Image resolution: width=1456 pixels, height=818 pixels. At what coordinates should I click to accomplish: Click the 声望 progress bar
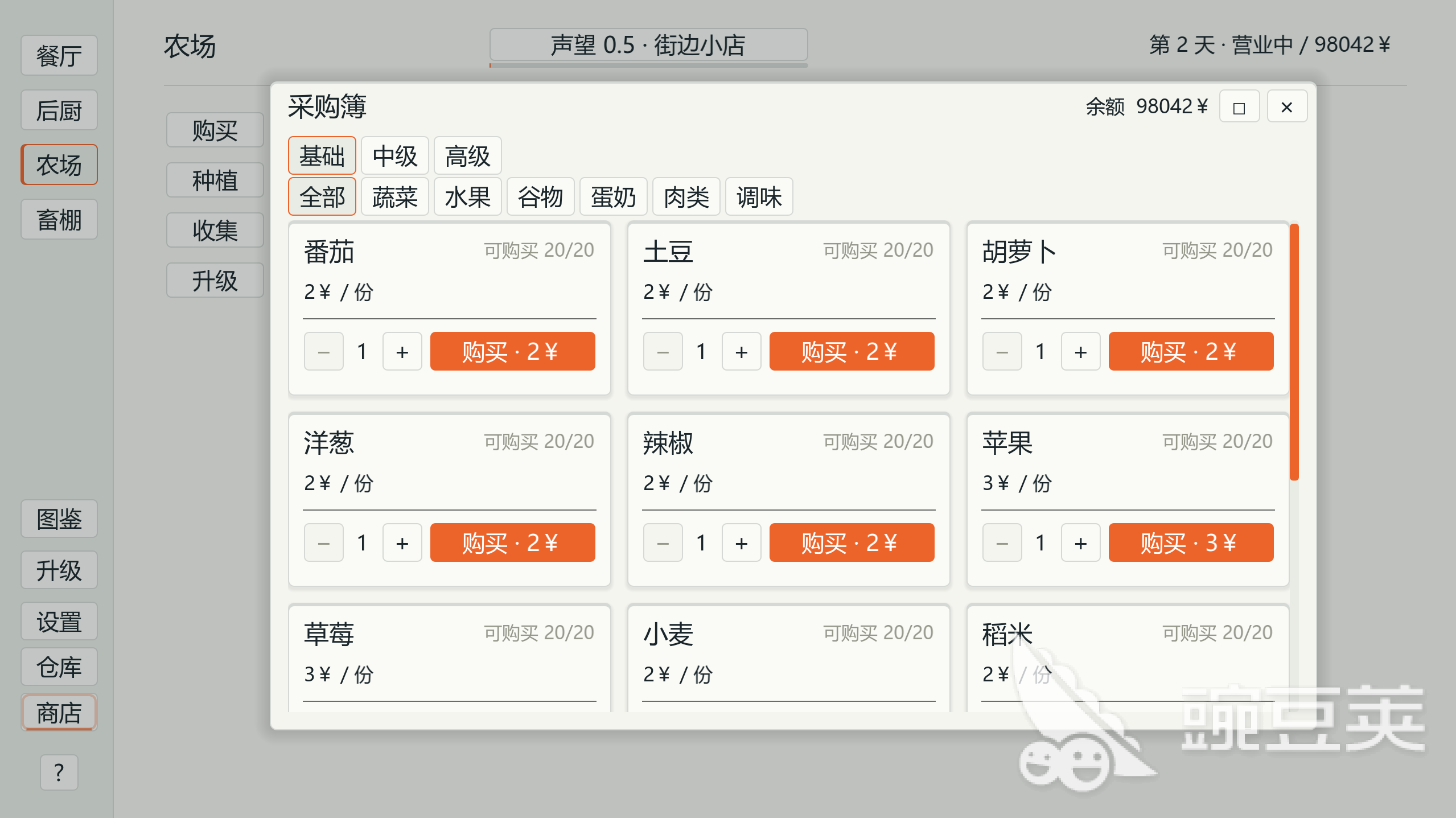(x=648, y=65)
